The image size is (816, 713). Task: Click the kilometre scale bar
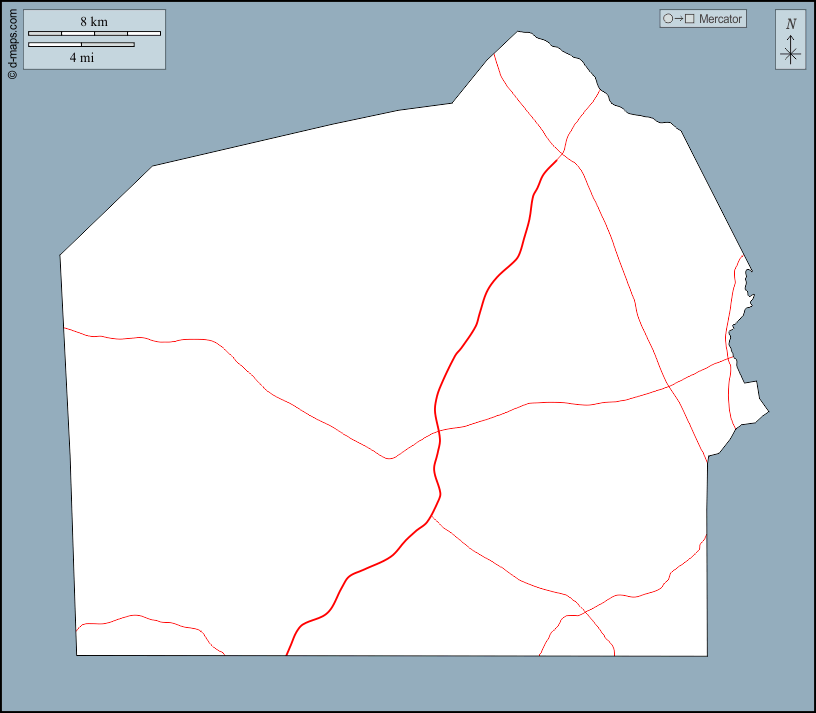(x=94, y=34)
